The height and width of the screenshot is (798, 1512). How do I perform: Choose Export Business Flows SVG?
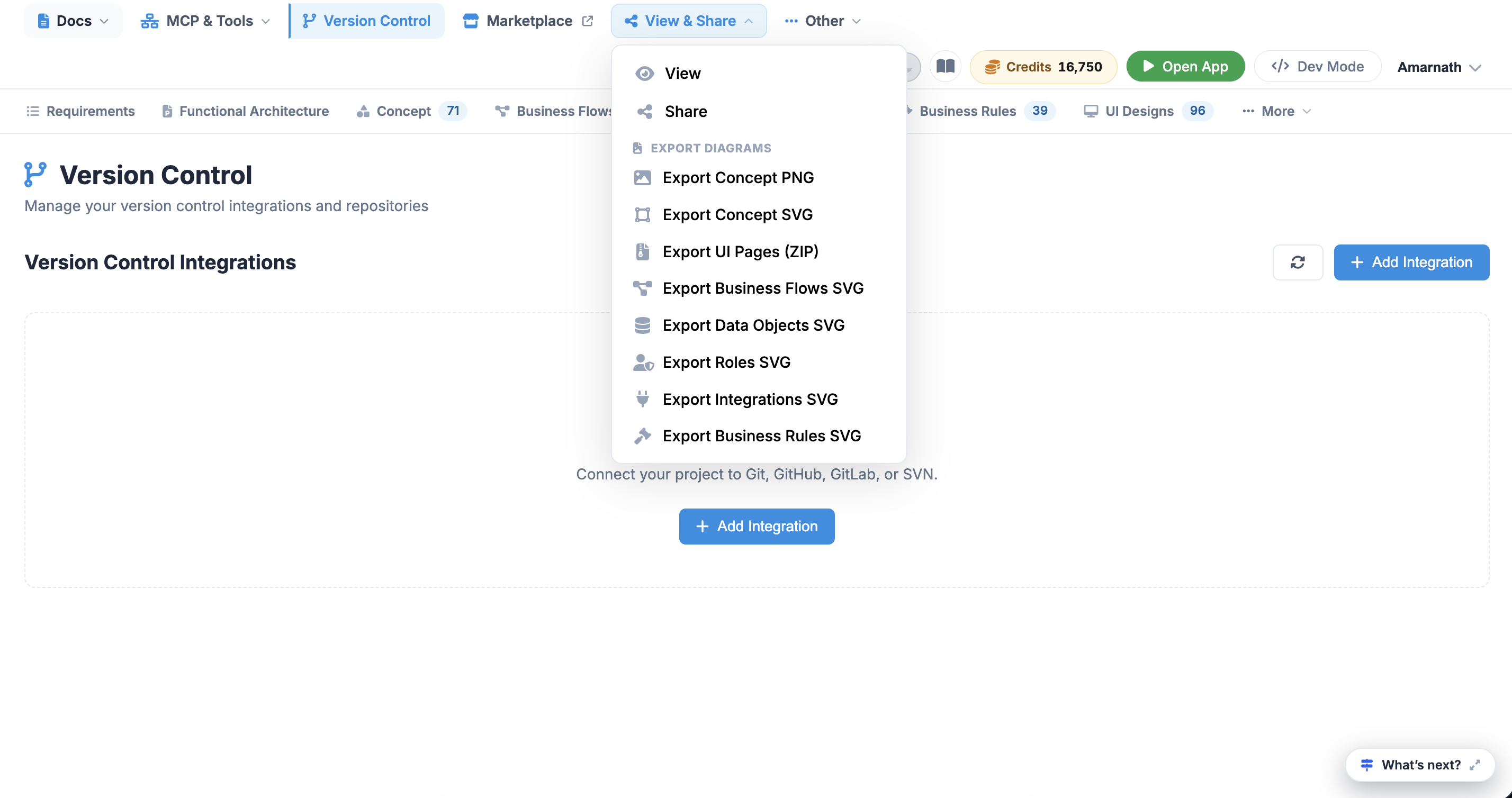pos(759,288)
